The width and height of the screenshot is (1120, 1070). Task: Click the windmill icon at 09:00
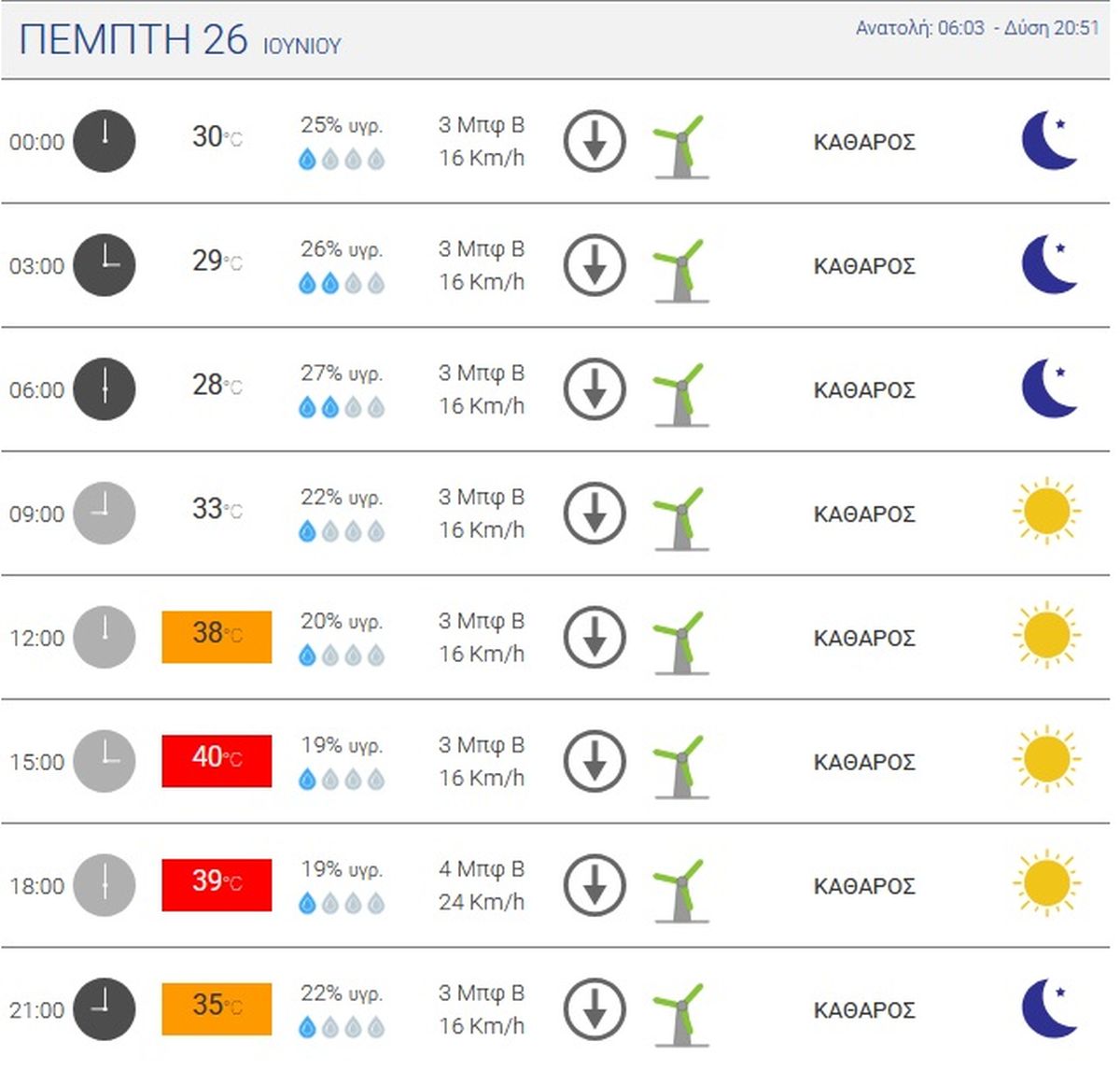(681, 516)
